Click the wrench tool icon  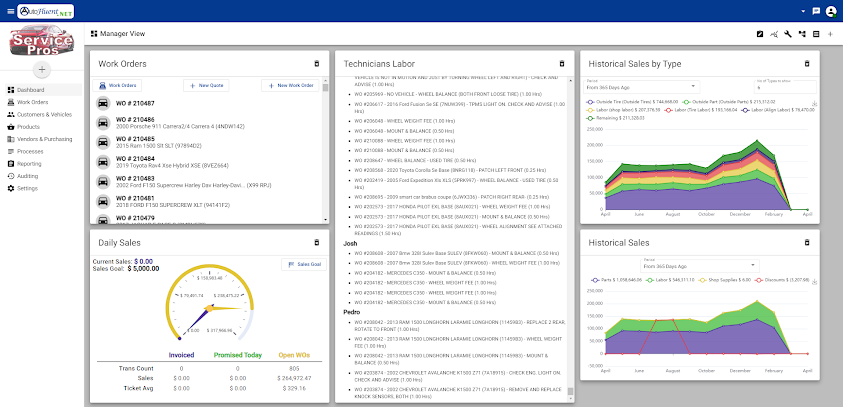tap(788, 34)
